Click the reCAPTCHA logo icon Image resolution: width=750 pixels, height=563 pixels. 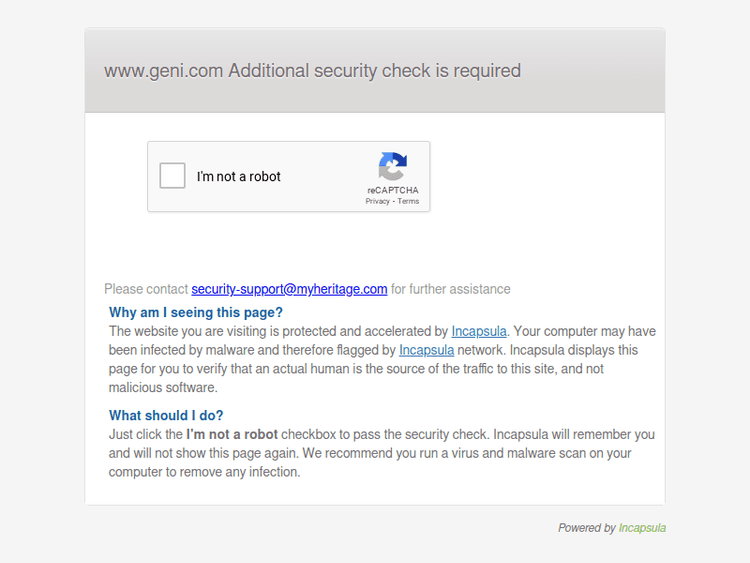tap(393, 166)
